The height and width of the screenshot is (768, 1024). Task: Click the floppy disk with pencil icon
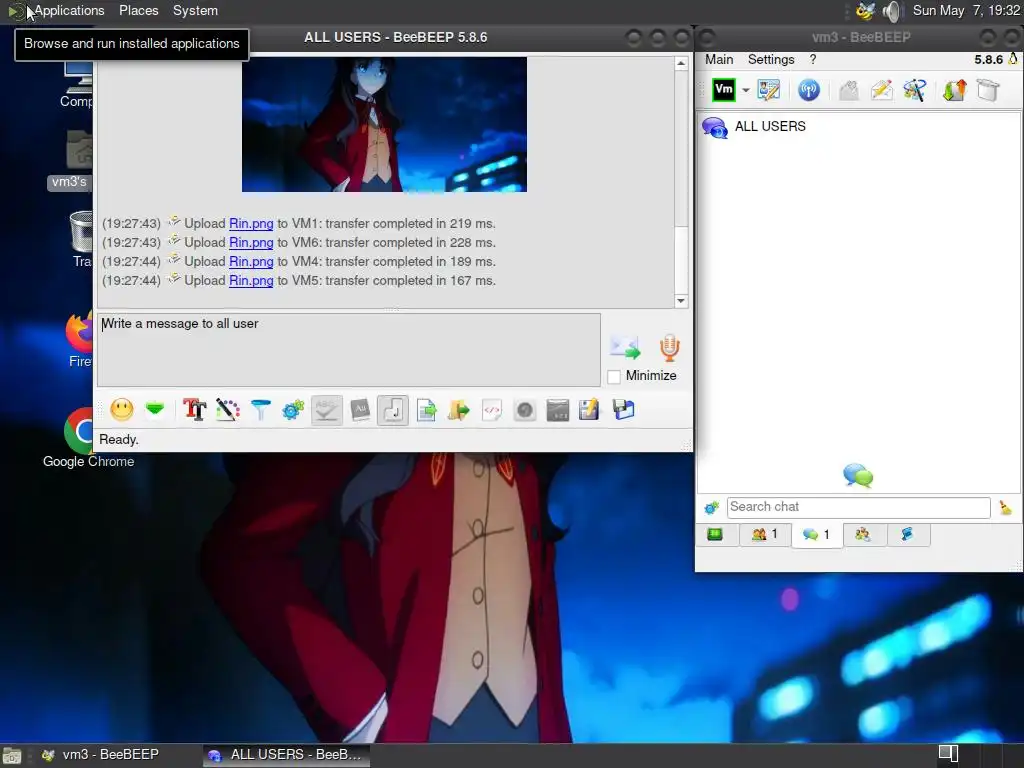[589, 410]
